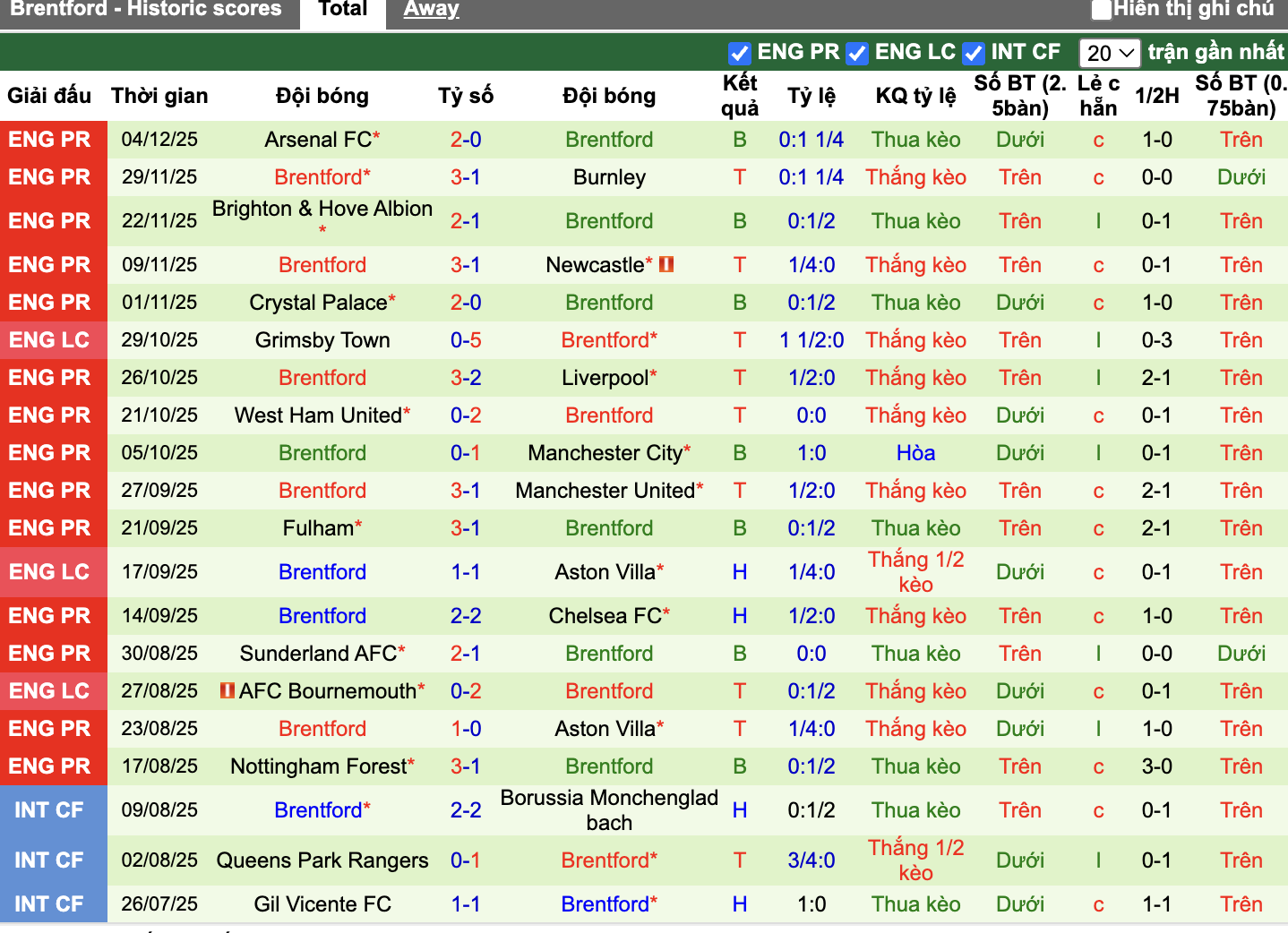Click the Giải đấu column header
The image size is (1288, 933).
click(49, 96)
